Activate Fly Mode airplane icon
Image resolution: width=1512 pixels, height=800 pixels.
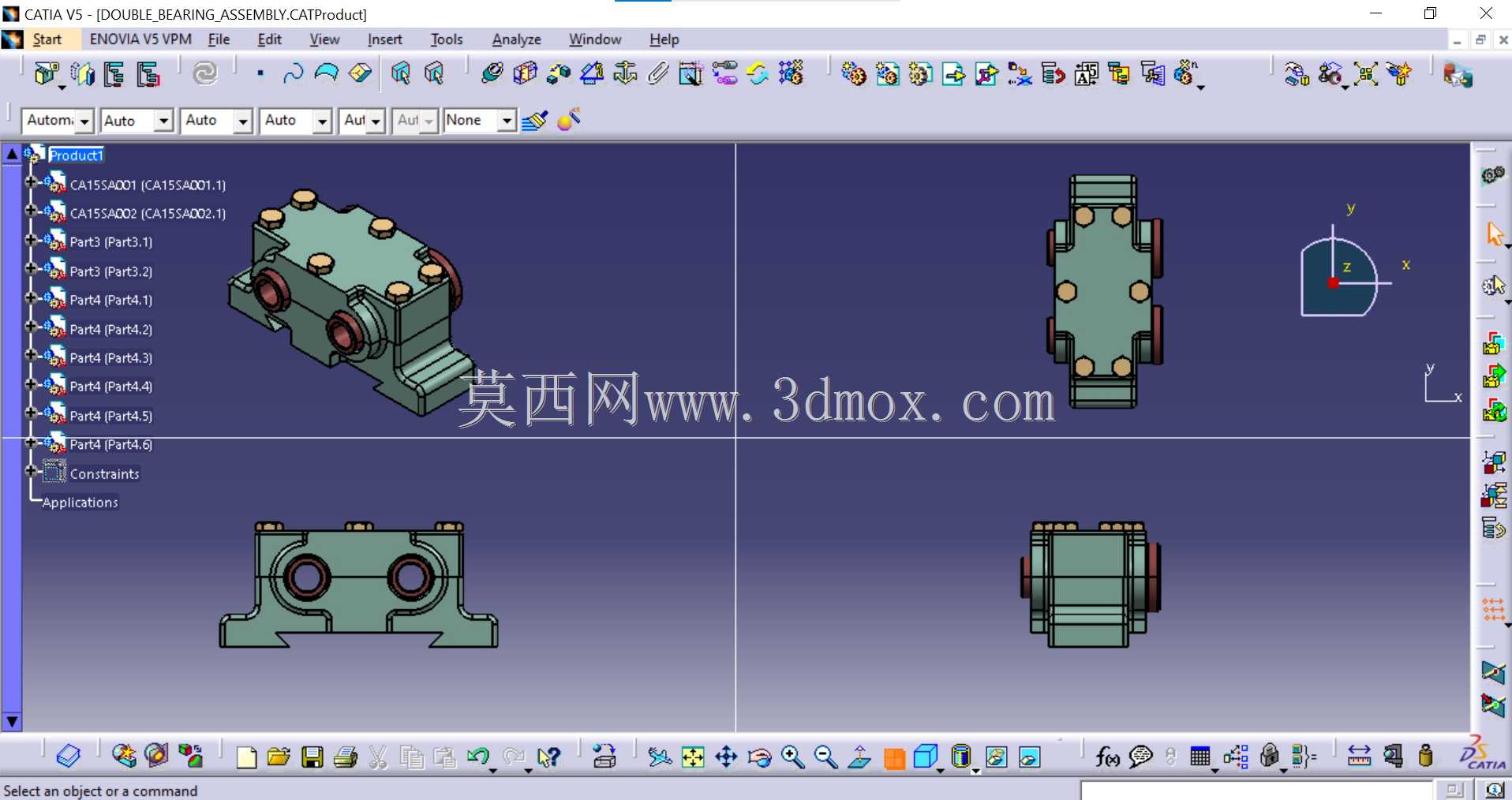point(659,757)
